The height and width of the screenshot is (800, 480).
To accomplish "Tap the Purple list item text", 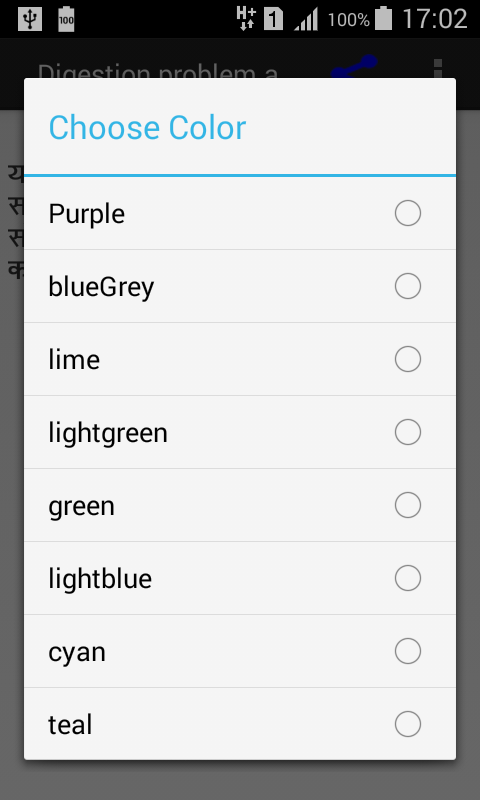I will click(86, 214).
